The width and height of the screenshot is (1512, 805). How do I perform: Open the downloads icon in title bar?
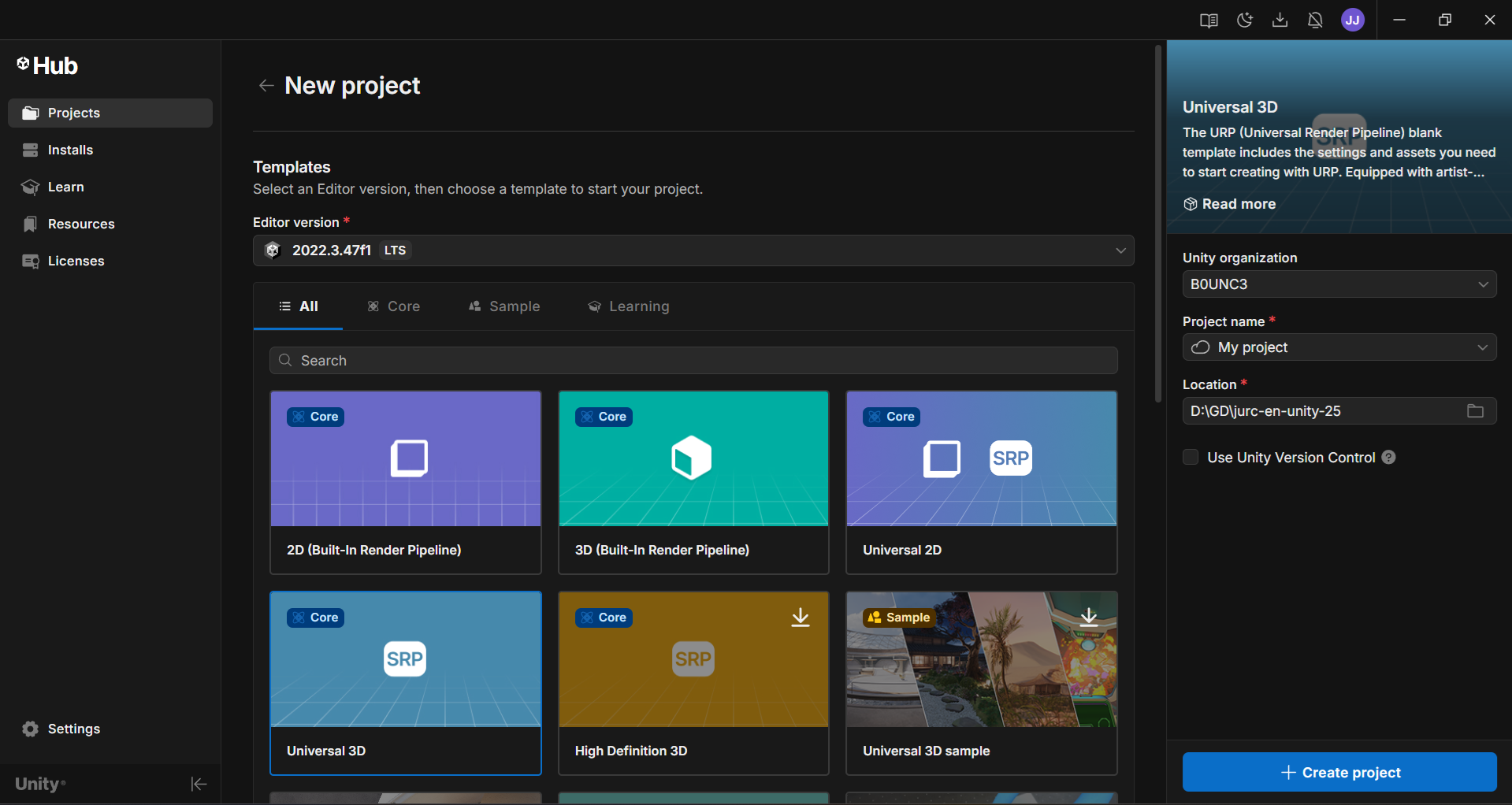pyautogui.click(x=1280, y=20)
